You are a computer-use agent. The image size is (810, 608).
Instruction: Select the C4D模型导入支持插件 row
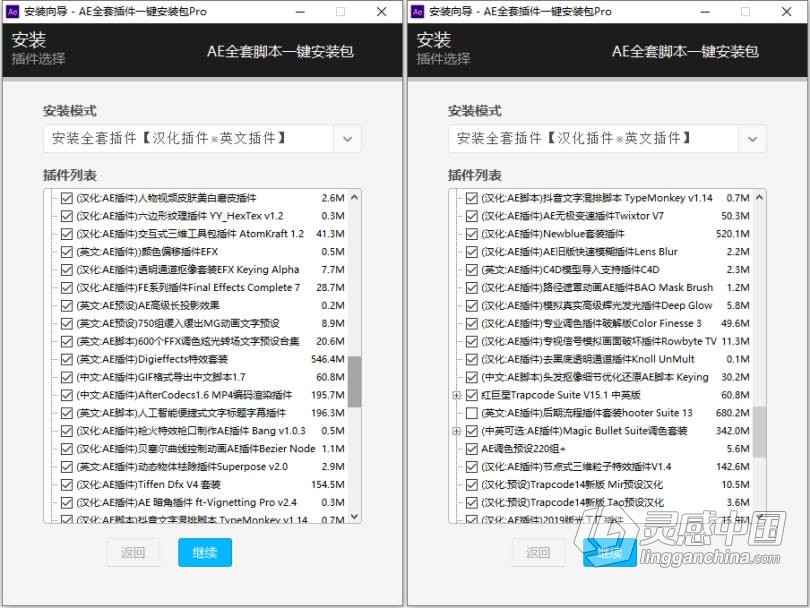608,270
